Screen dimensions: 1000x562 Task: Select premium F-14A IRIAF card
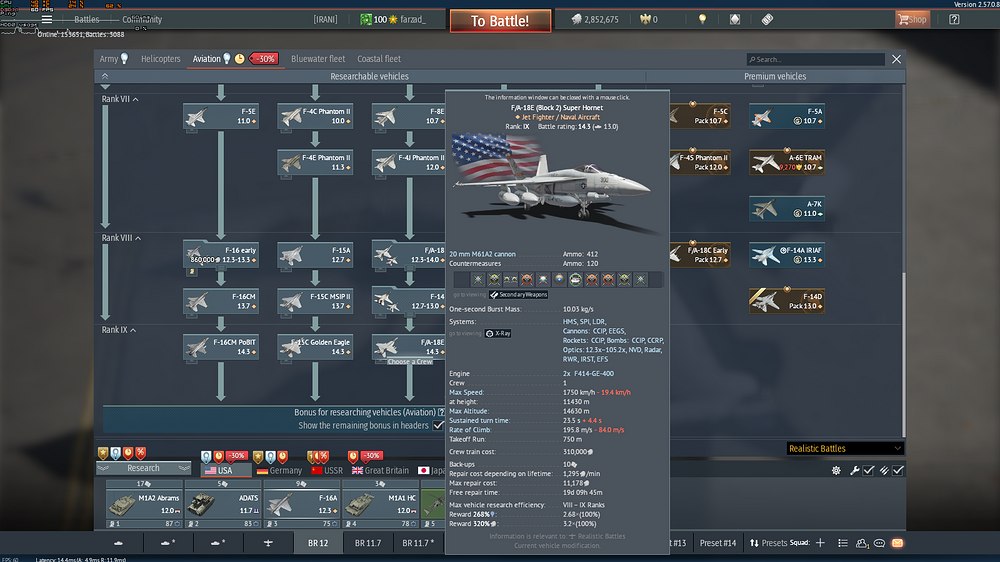coord(787,255)
